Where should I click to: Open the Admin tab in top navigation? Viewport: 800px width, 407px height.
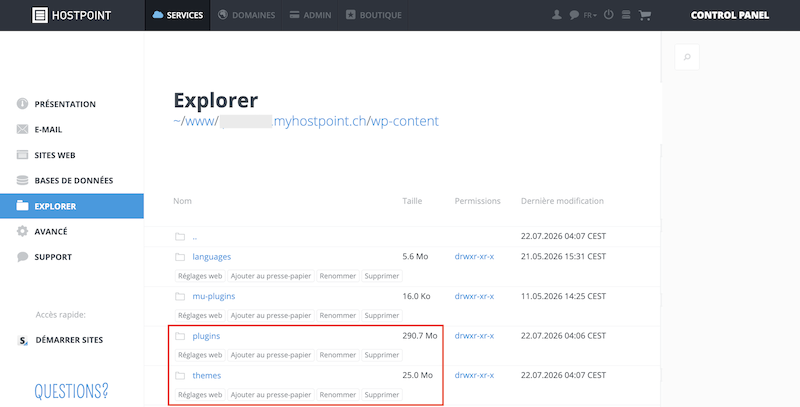coord(310,15)
